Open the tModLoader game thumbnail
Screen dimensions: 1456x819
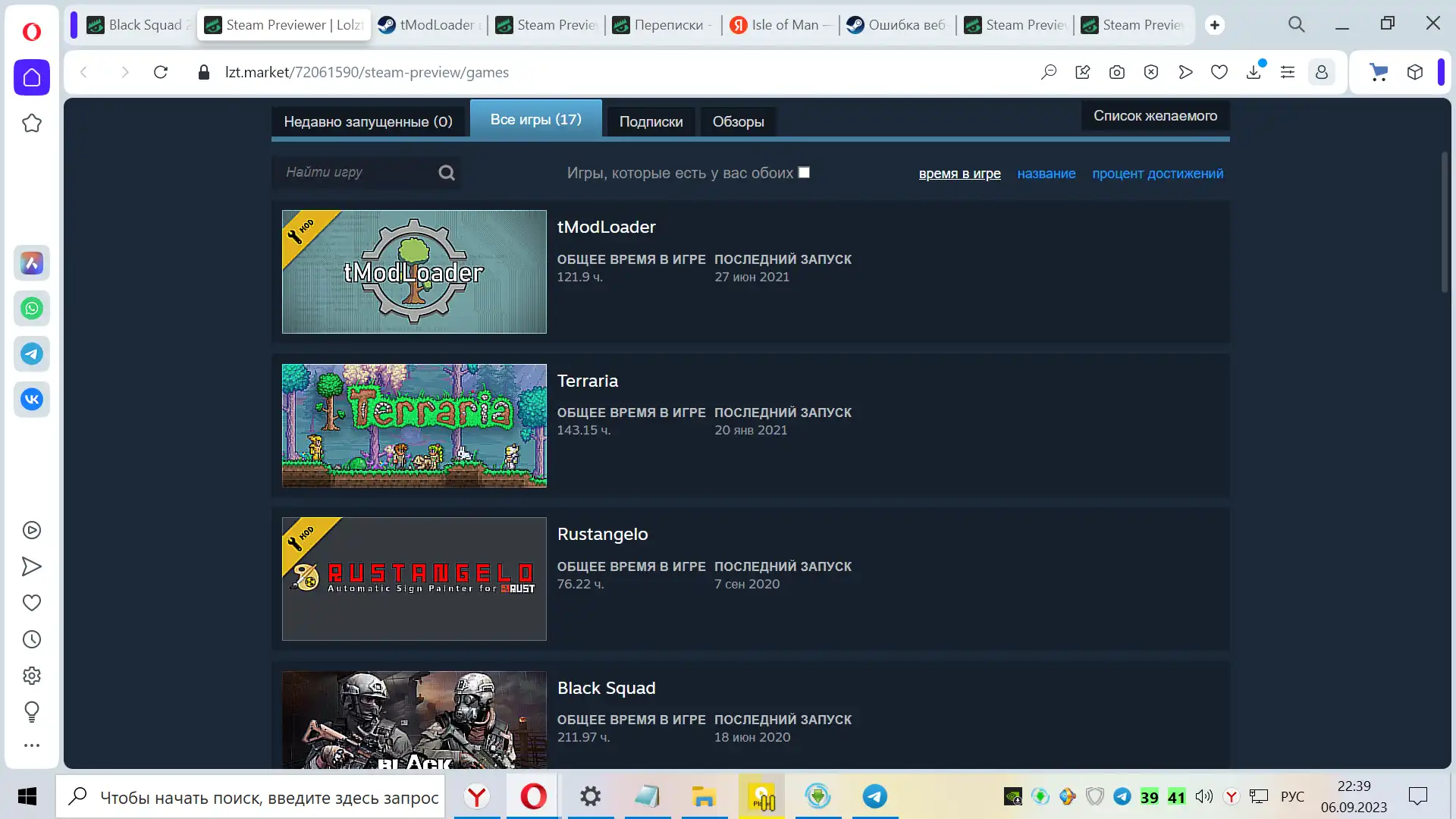click(414, 271)
